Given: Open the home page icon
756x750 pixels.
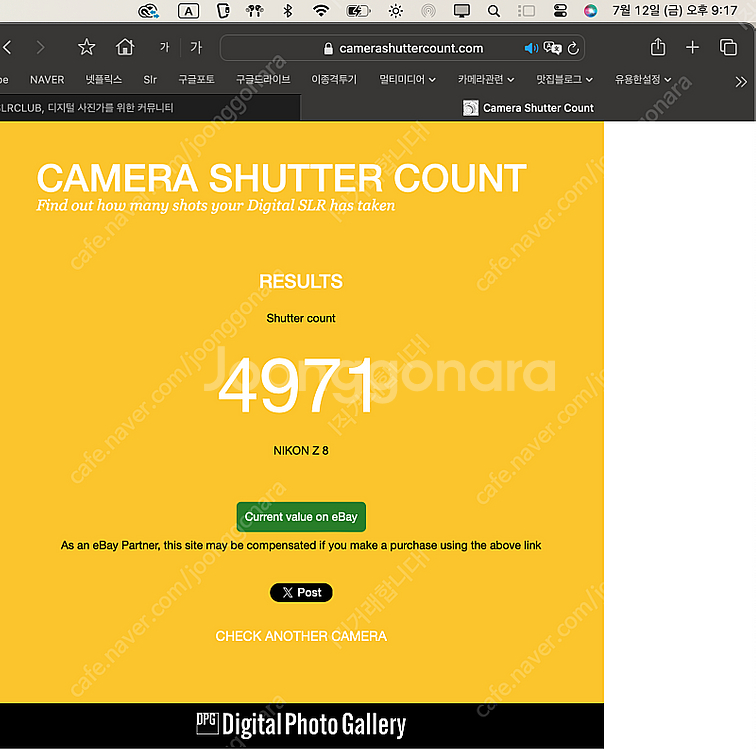Looking at the screenshot, I should (x=125, y=47).
